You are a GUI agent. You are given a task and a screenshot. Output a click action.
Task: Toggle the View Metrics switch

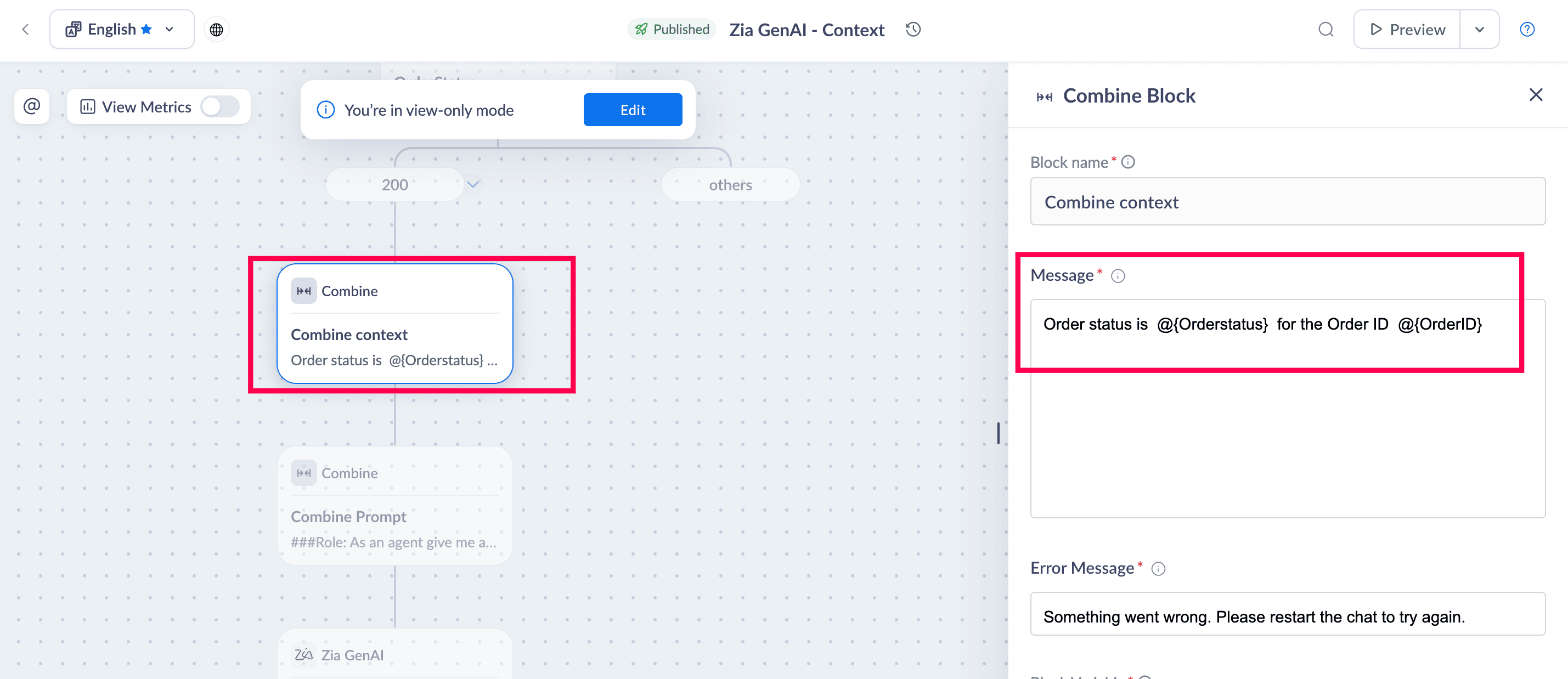tap(220, 106)
